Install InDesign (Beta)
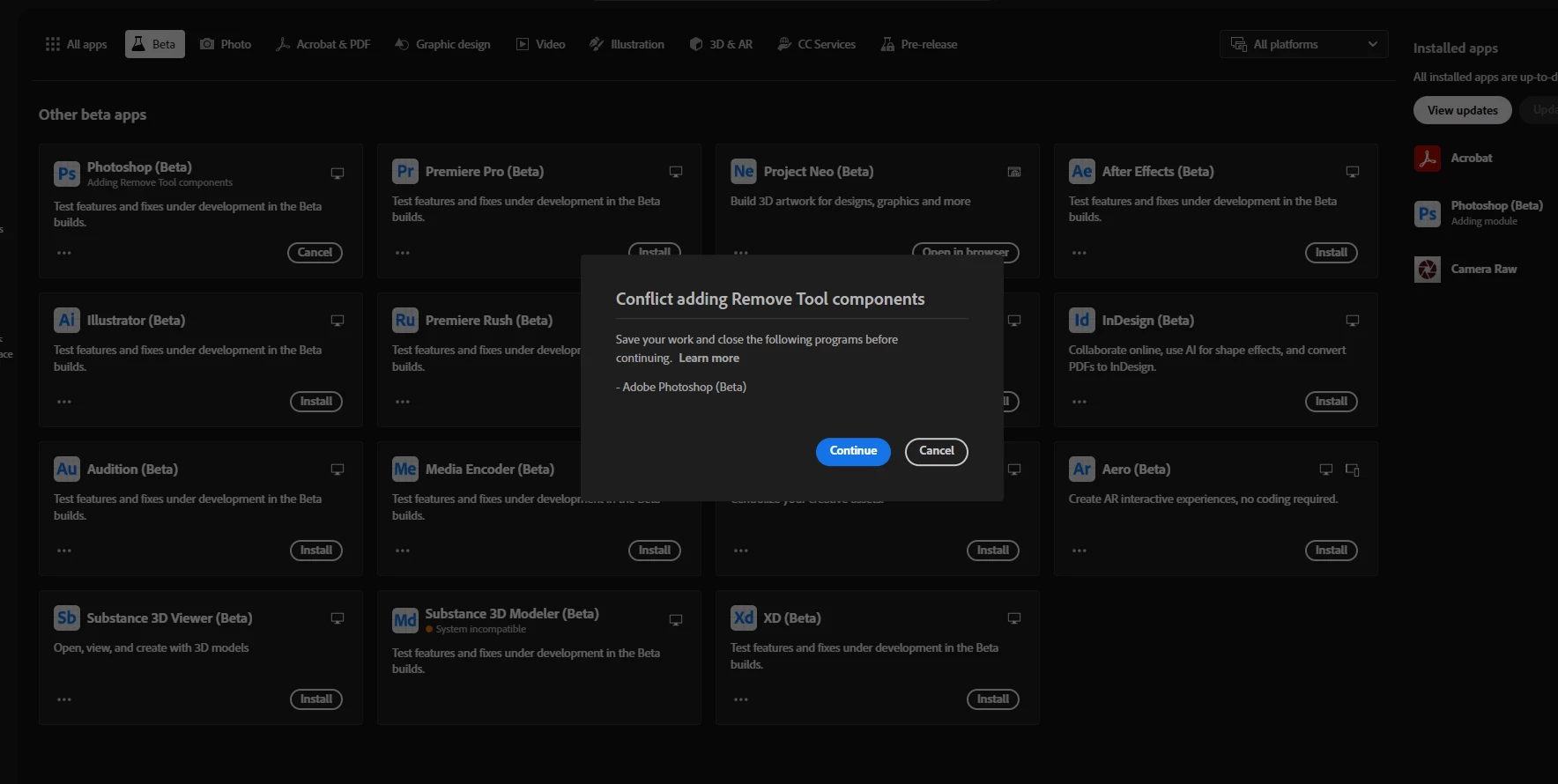1558x784 pixels. pos(1331,402)
